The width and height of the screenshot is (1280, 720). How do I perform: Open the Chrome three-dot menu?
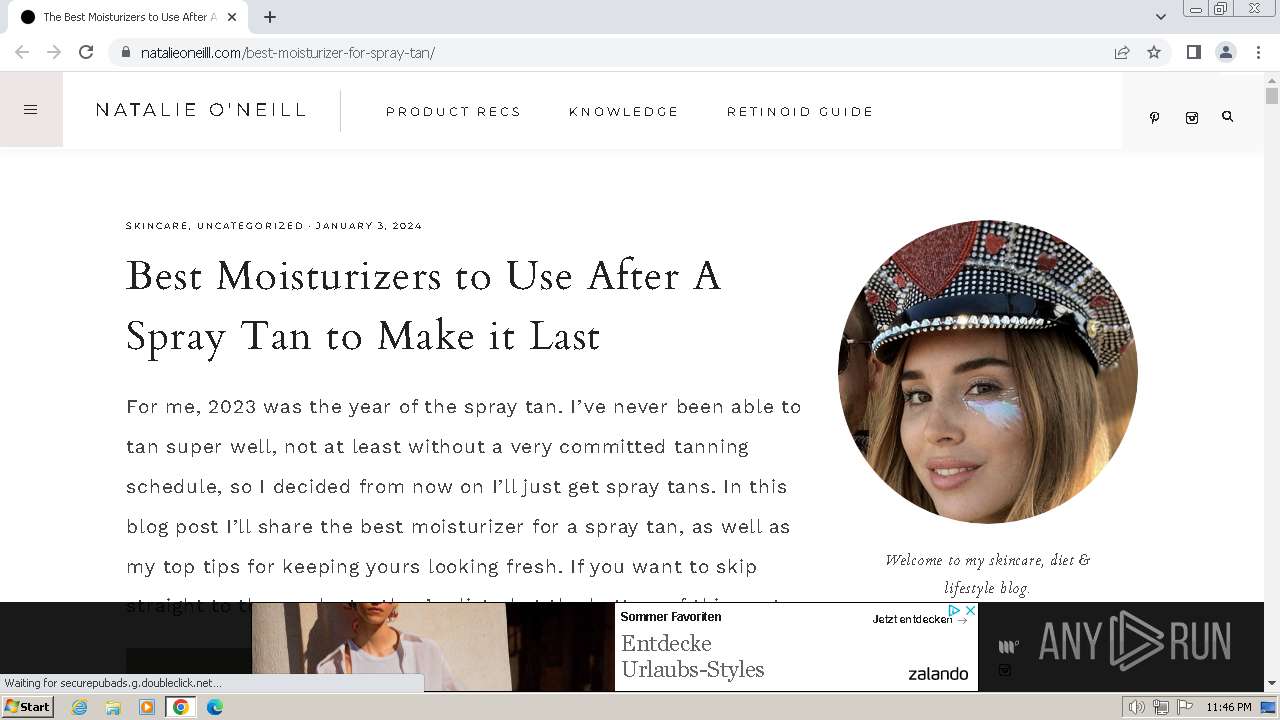pos(1259,52)
